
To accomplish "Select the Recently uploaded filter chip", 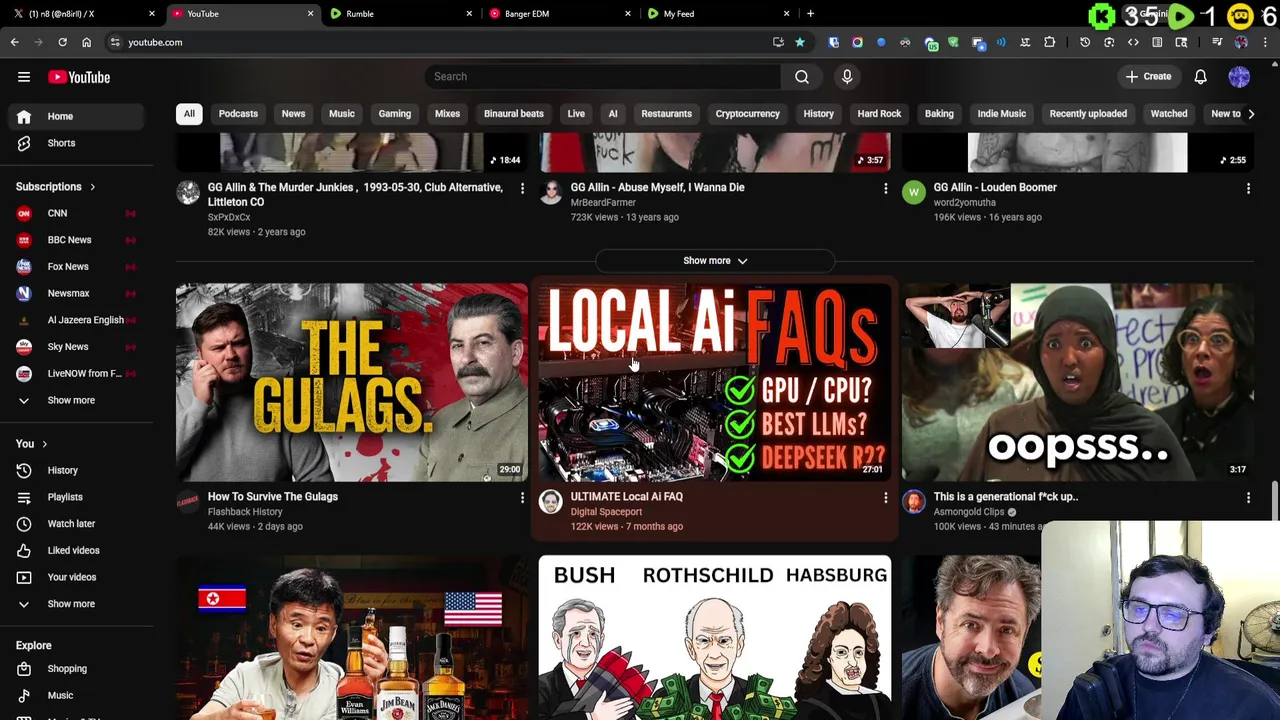I will (x=1088, y=114).
